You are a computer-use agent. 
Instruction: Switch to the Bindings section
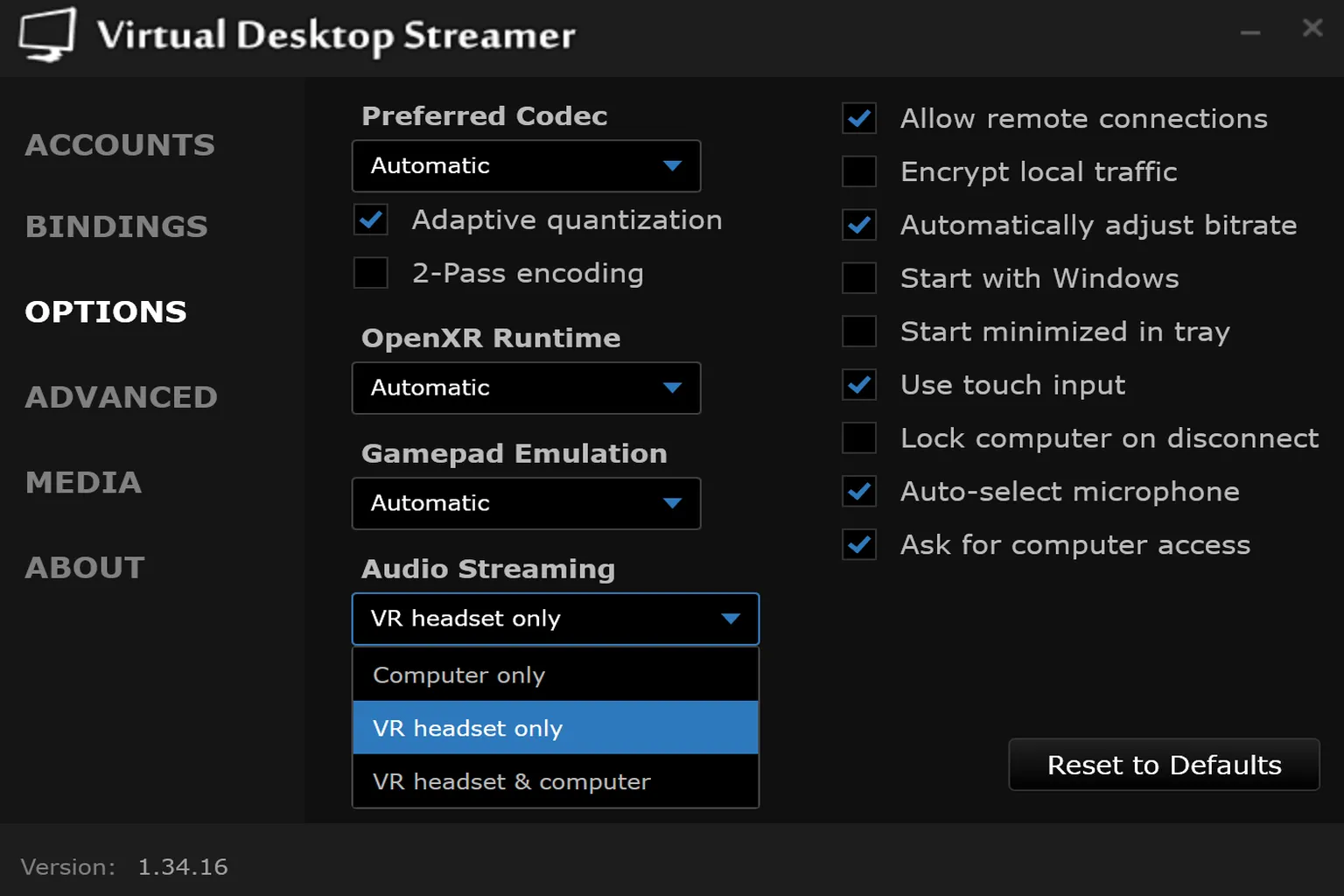coord(116,226)
